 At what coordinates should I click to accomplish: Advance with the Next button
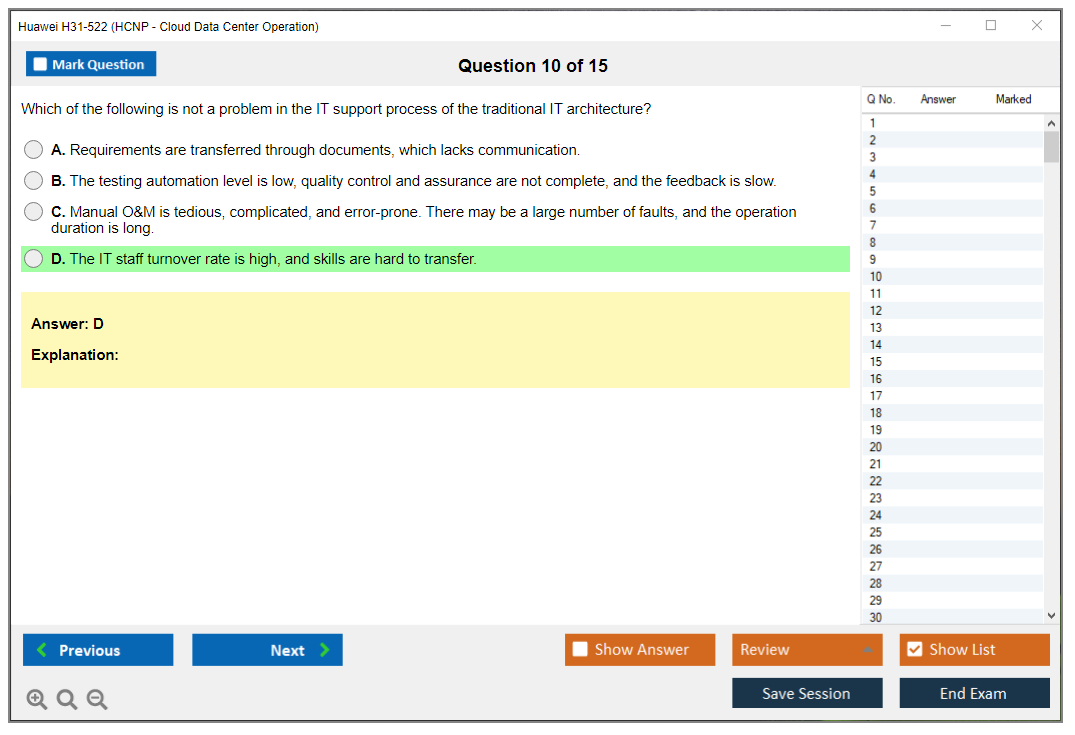coord(267,650)
